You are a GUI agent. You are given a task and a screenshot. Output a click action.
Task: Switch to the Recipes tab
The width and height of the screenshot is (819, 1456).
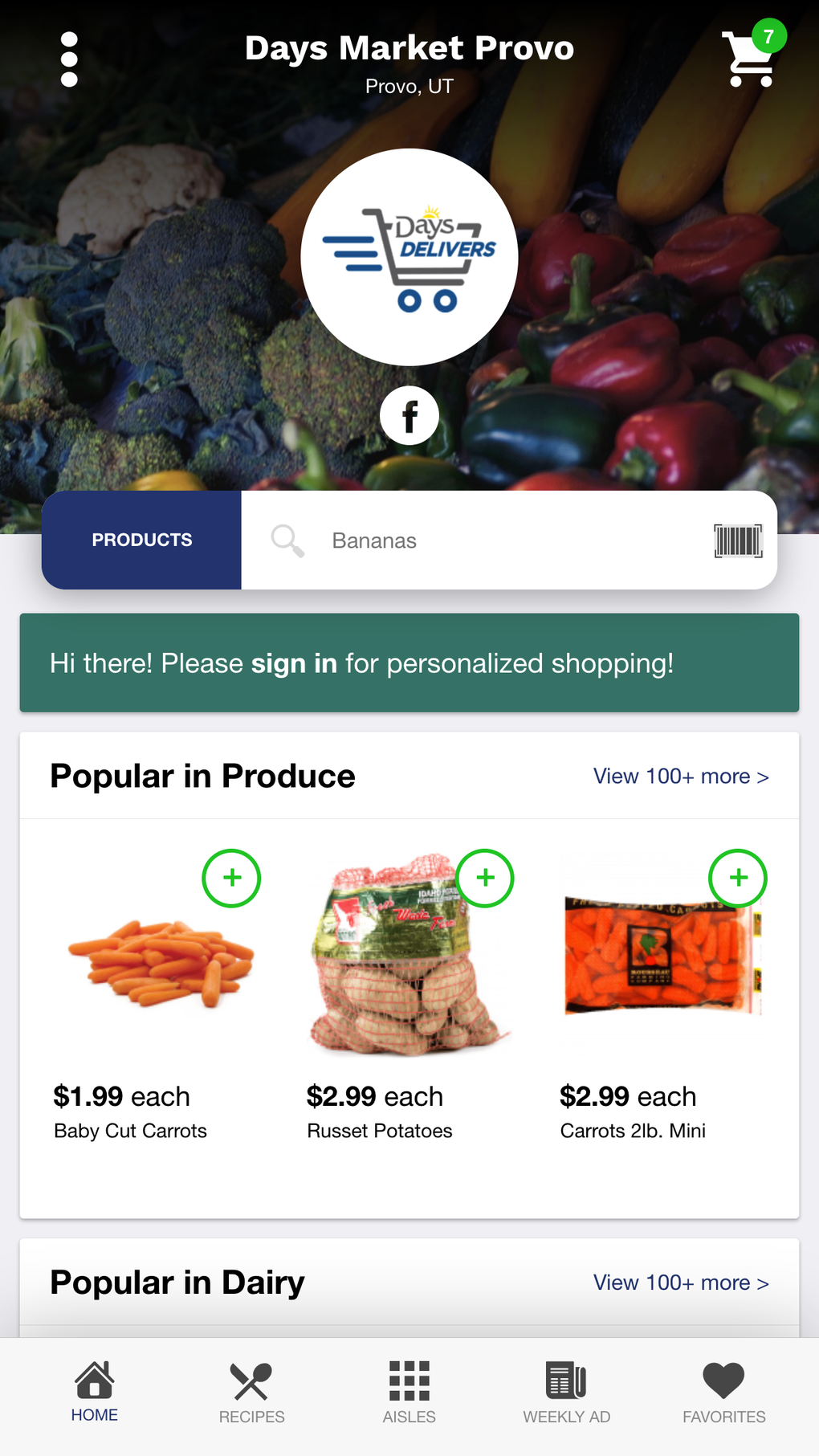coord(251,1393)
